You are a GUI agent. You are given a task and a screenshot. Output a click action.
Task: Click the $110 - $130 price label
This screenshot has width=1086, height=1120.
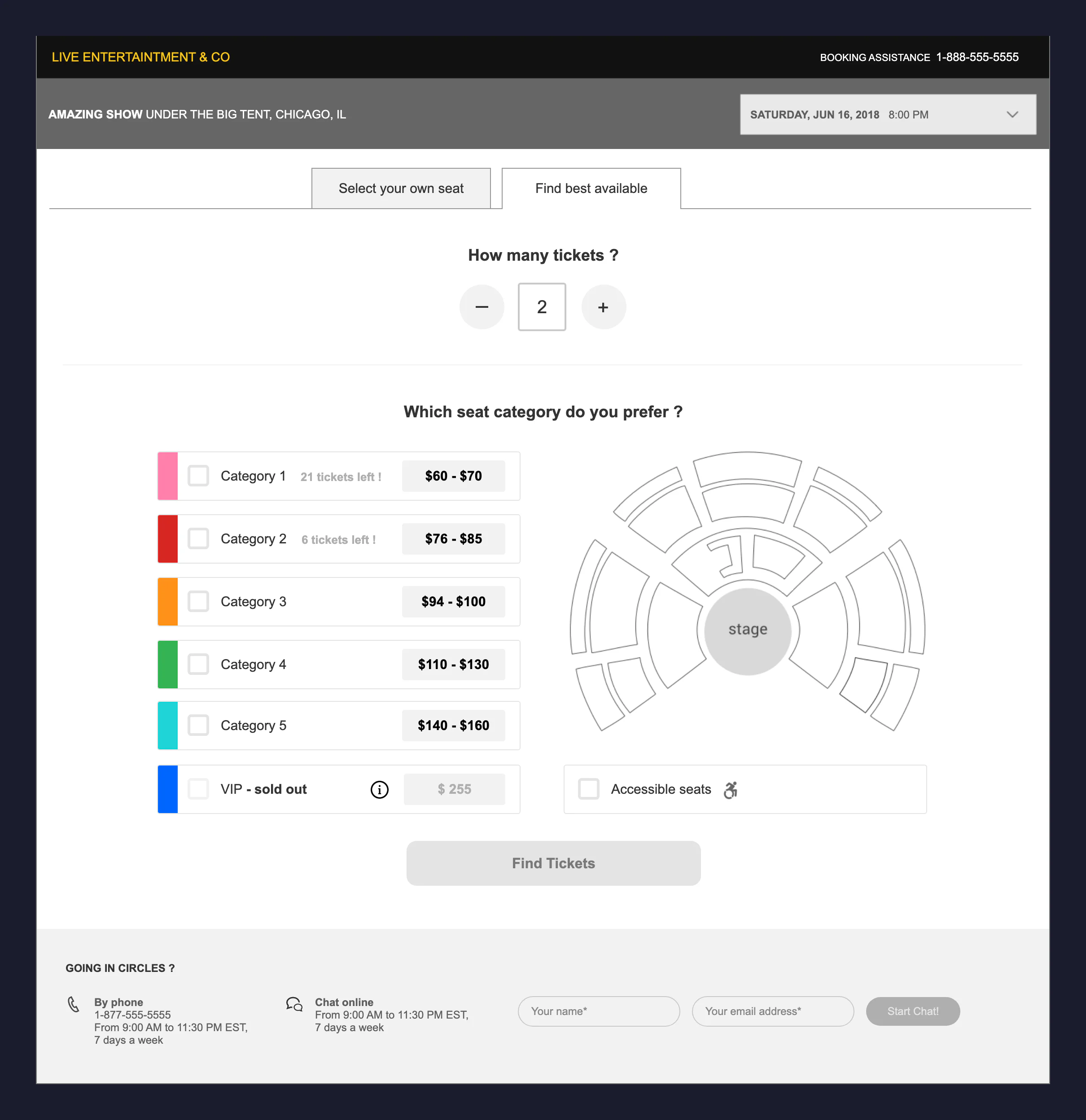click(x=453, y=665)
